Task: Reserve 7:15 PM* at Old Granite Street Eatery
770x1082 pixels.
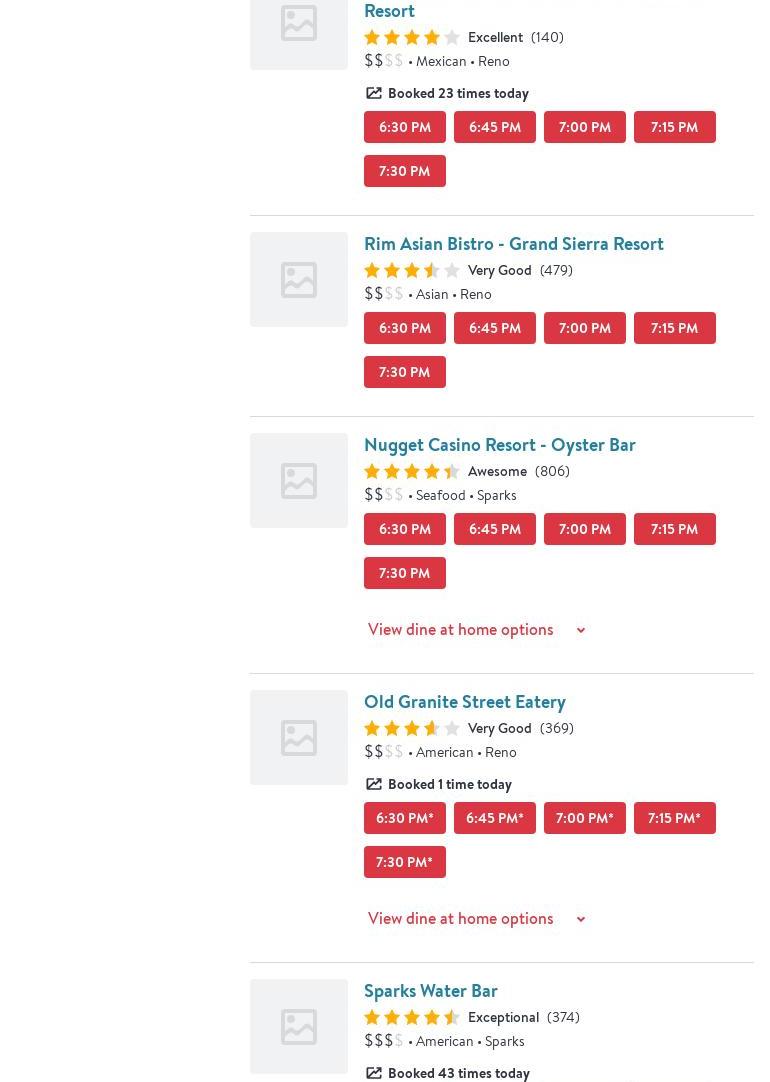Action: pyautogui.click(x=674, y=818)
